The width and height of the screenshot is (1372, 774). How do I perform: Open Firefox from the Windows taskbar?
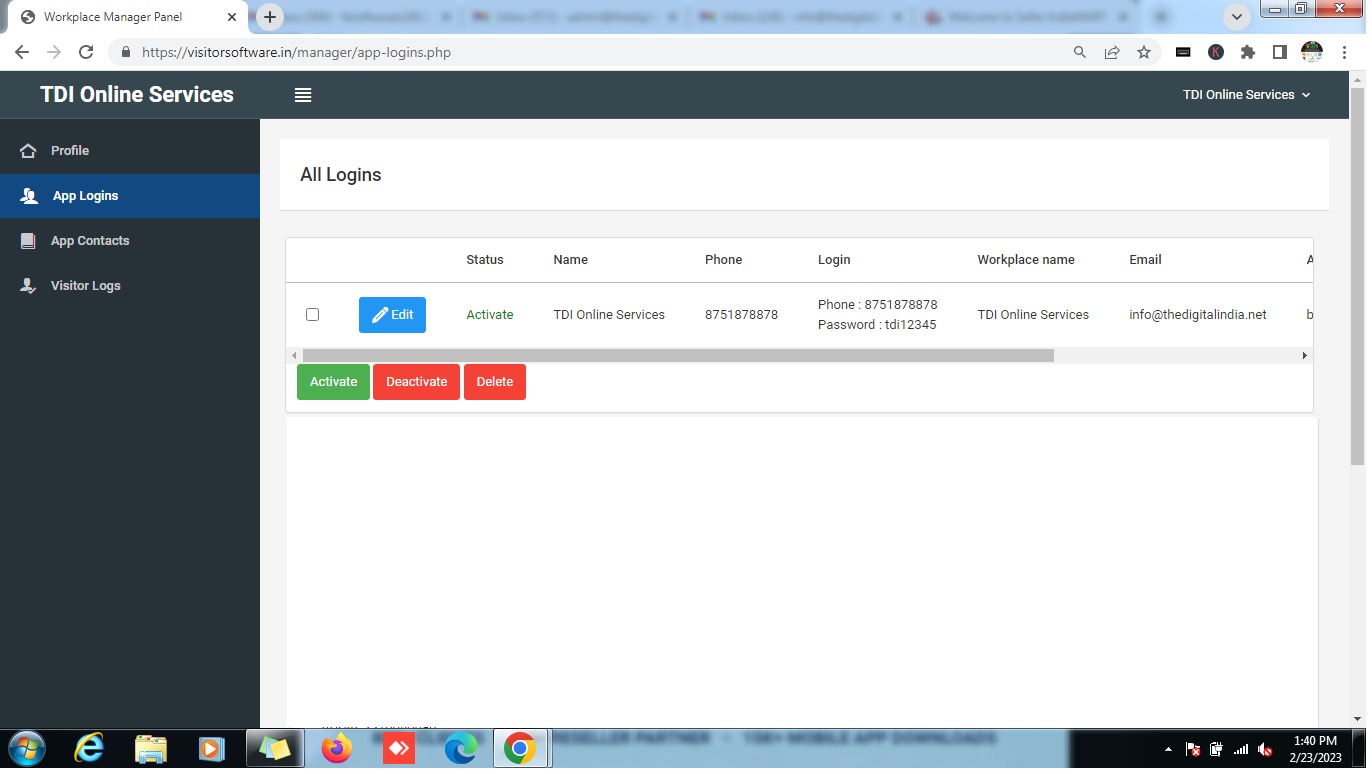coord(337,748)
